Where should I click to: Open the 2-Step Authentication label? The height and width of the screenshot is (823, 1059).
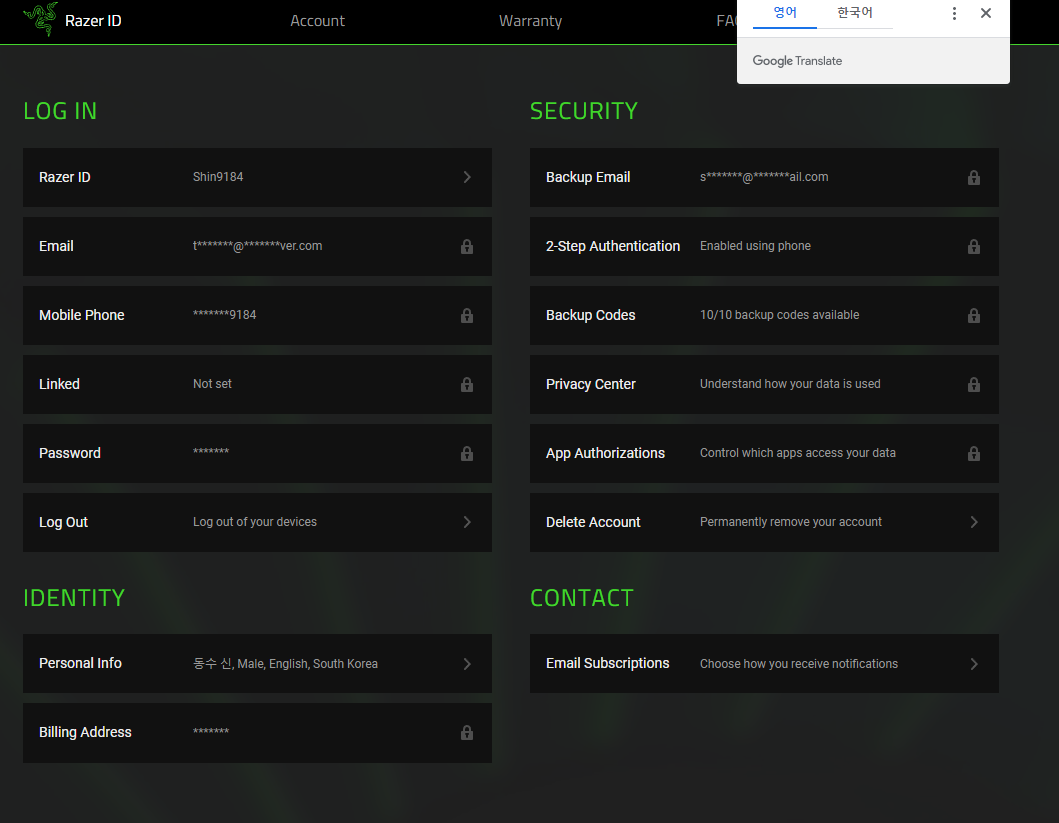613,246
